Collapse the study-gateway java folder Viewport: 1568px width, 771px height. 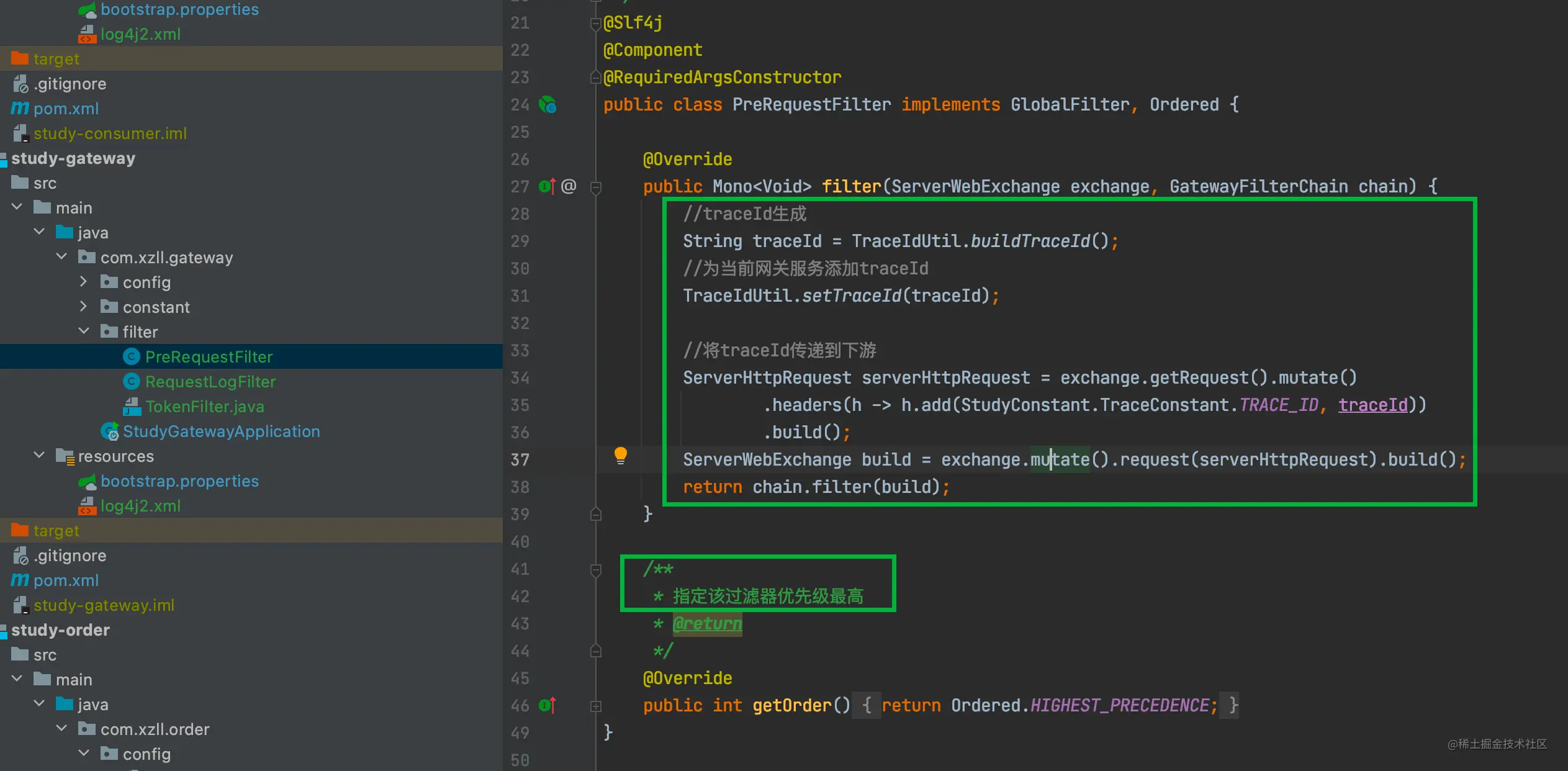(40, 232)
